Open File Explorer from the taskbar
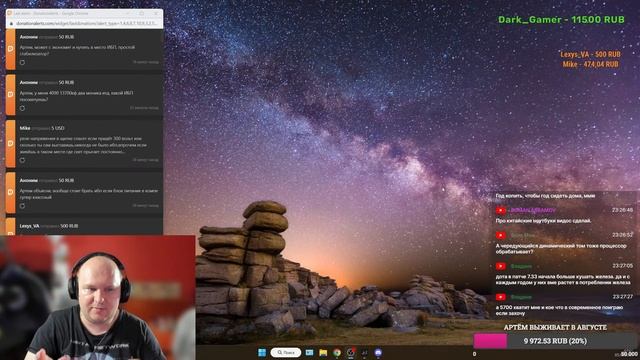This screenshot has height=360, width=640. pyautogui.click(x=323, y=352)
